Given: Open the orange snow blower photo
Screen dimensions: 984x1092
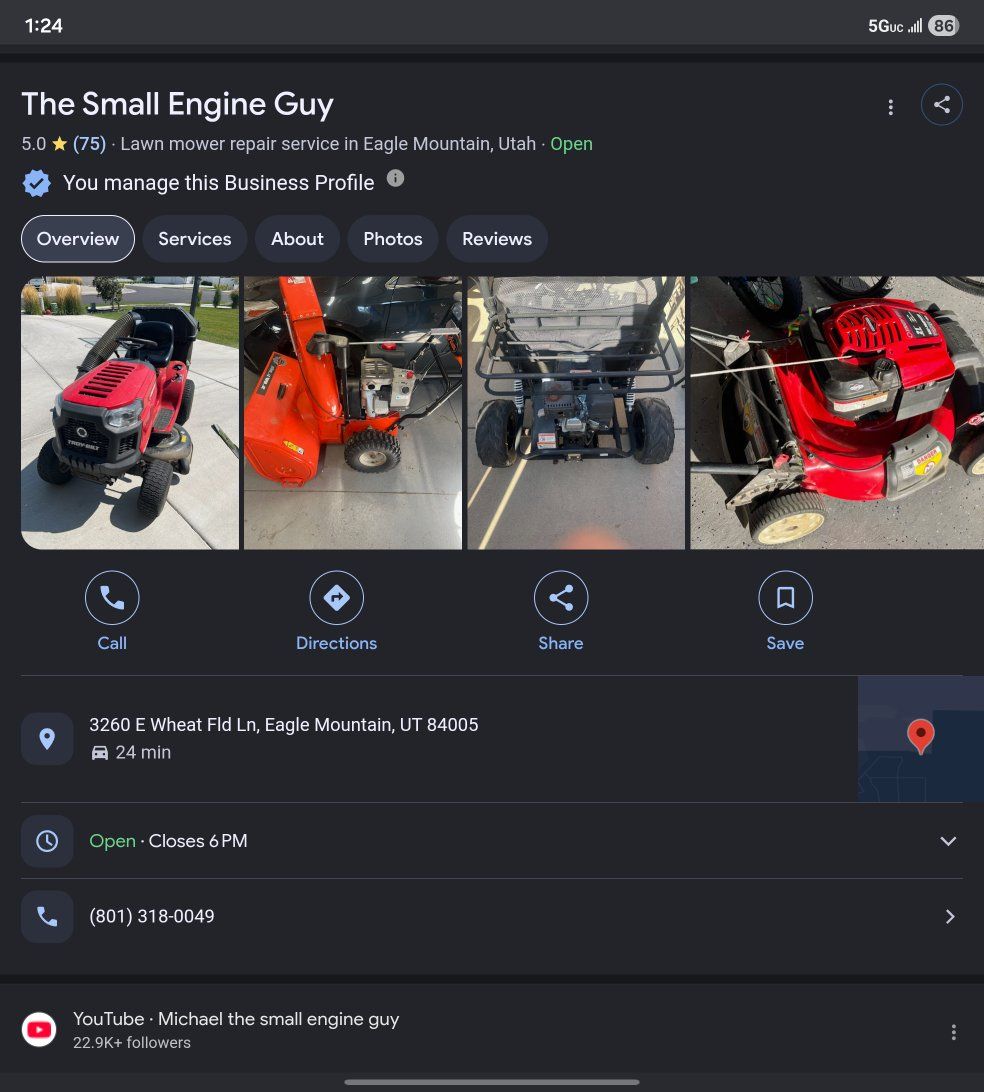Looking at the screenshot, I should click(x=352, y=413).
